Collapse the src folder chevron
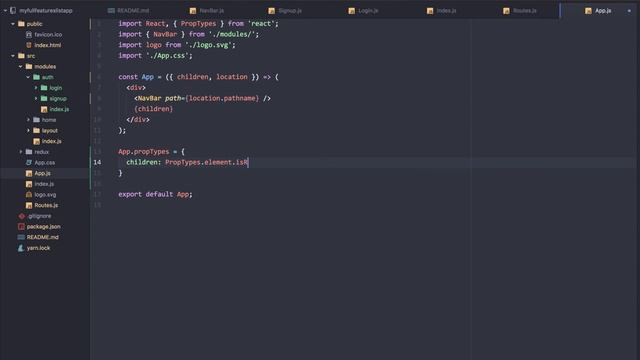Image resolution: width=640 pixels, height=360 pixels. pyautogui.click(x=13, y=56)
